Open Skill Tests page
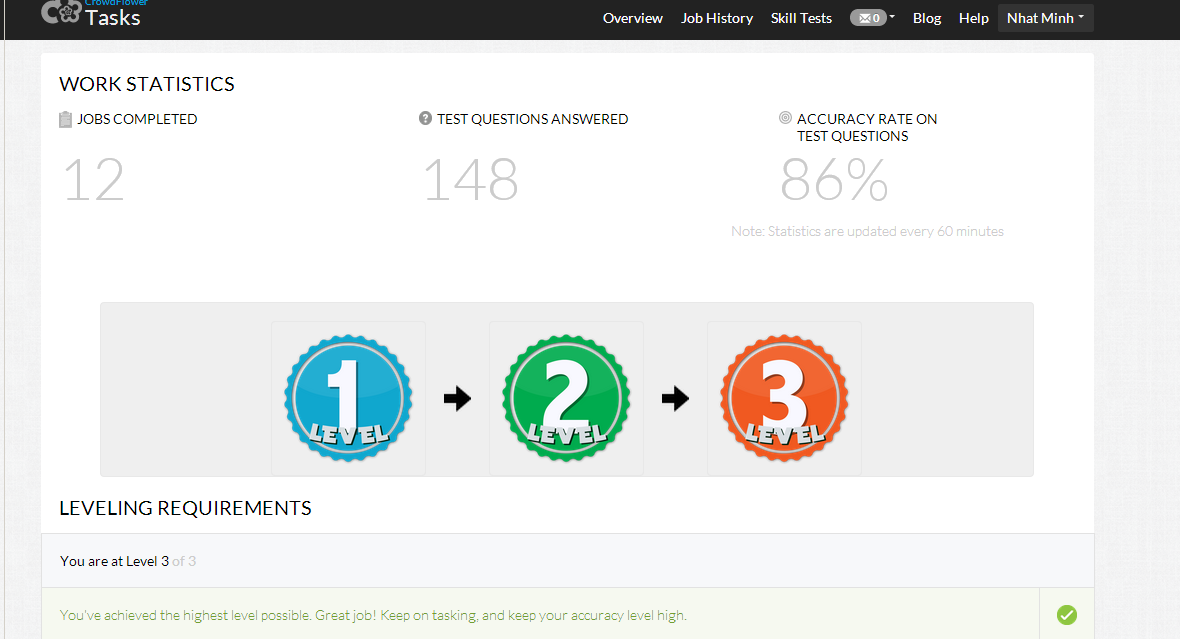 click(x=801, y=18)
